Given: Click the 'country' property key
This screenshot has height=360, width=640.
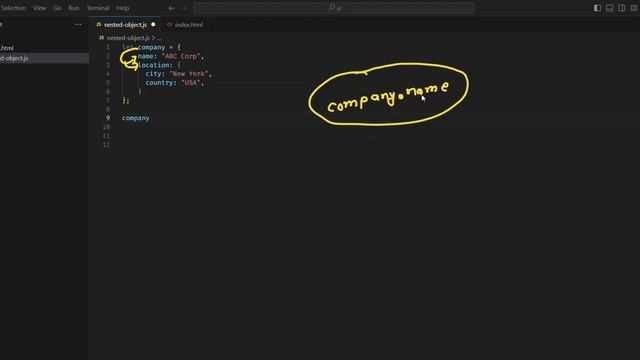Looking at the screenshot, I should pos(160,83).
